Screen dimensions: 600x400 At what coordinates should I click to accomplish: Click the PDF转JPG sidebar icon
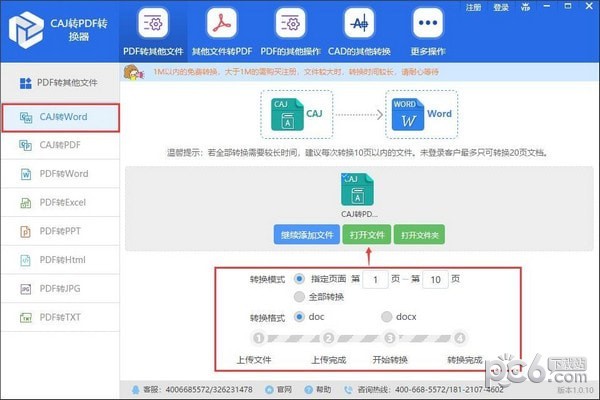point(26,289)
